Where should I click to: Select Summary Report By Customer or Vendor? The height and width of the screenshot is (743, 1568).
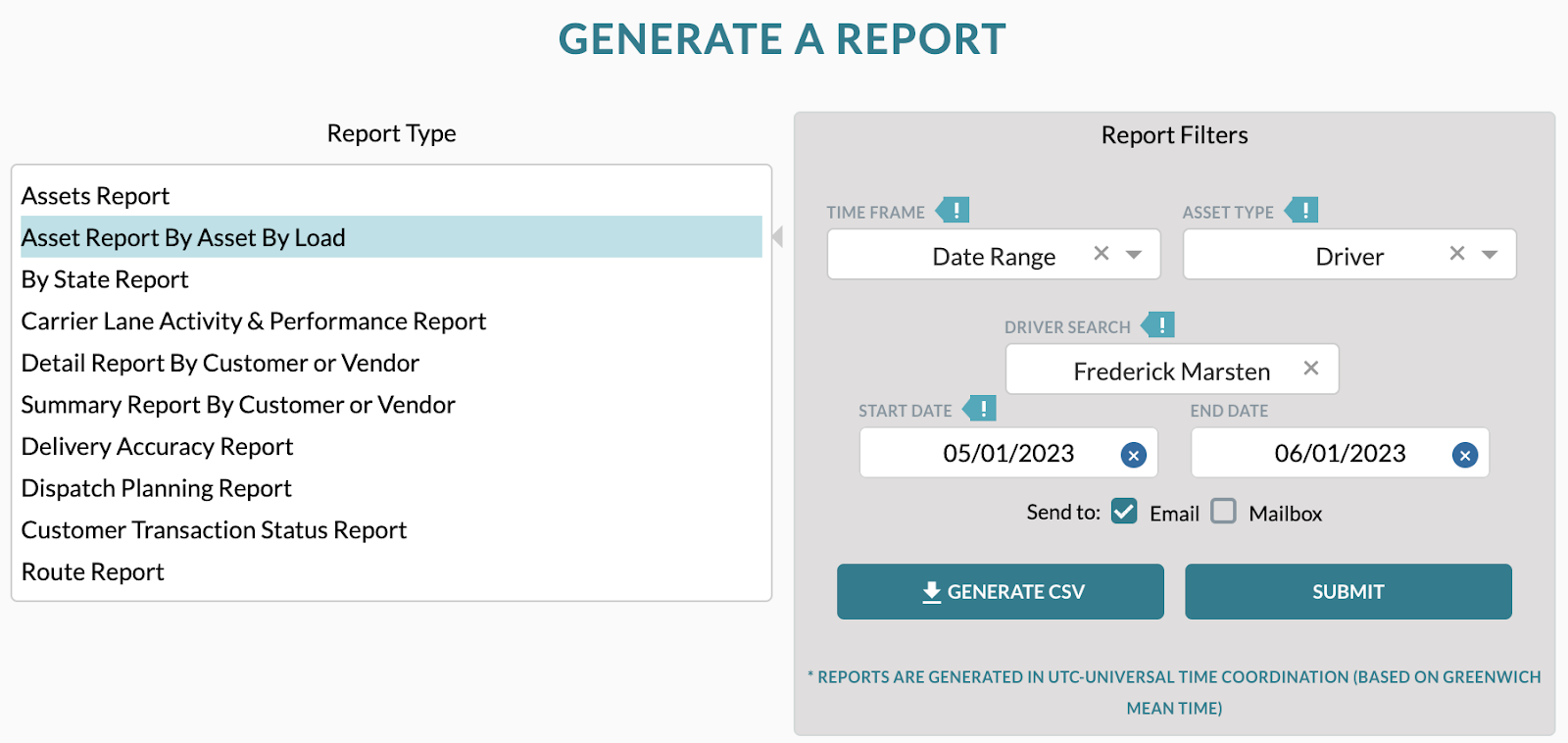[x=391, y=405]
